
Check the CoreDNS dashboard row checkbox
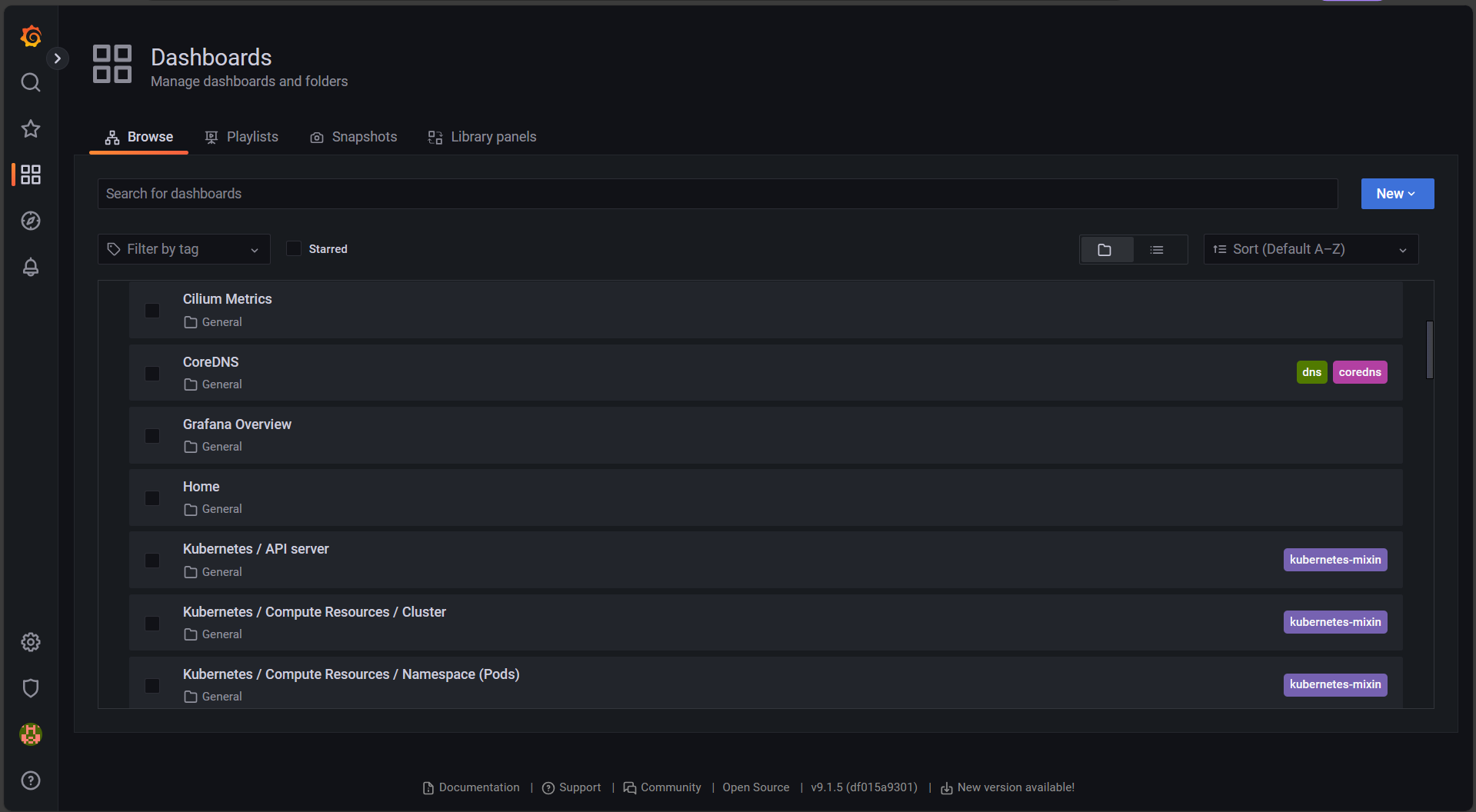152,373
